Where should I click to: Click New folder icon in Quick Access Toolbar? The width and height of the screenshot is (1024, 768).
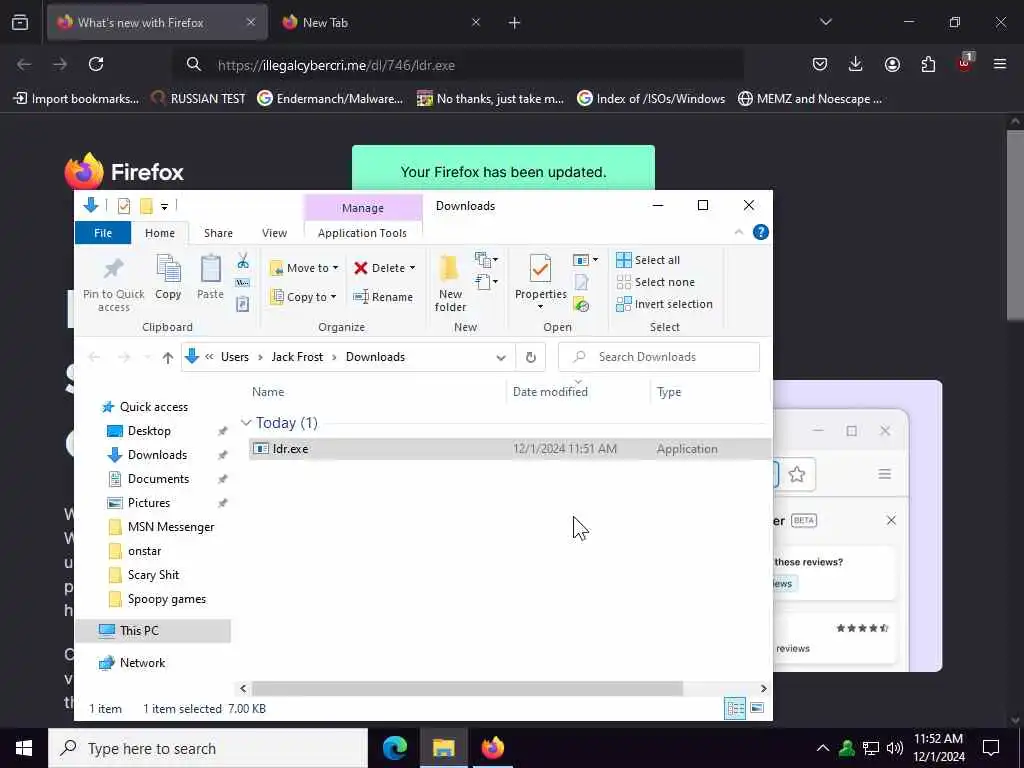coord(146,206)
